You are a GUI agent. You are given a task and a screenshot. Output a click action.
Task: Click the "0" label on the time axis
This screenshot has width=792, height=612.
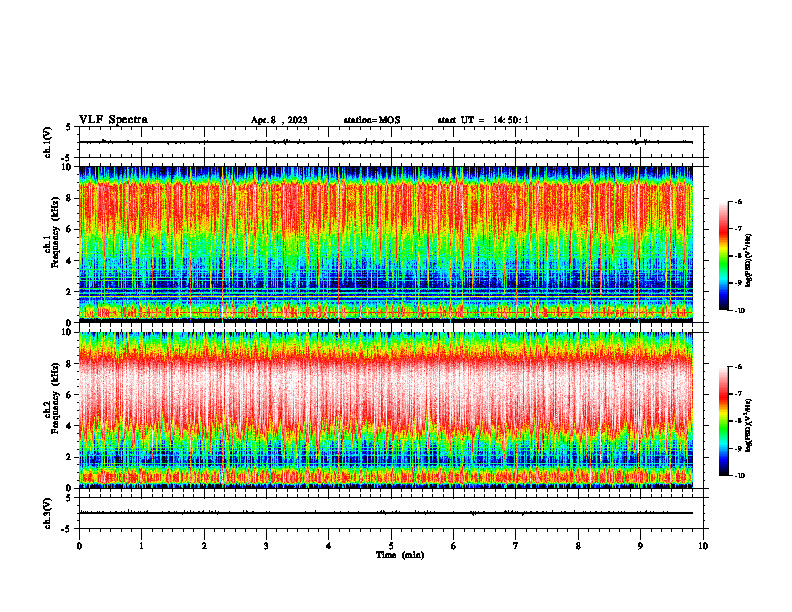coord(79,546)
